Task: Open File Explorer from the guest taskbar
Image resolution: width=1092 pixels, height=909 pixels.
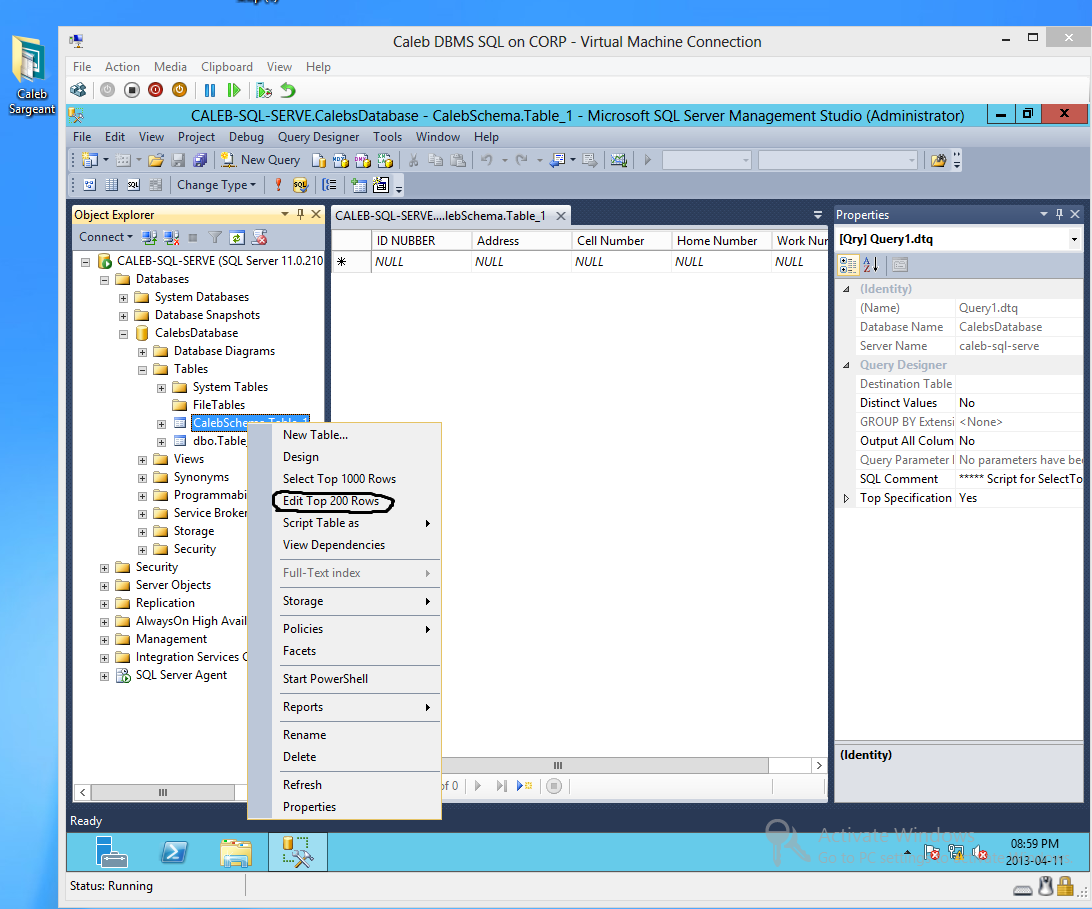Action: point(236,852)
